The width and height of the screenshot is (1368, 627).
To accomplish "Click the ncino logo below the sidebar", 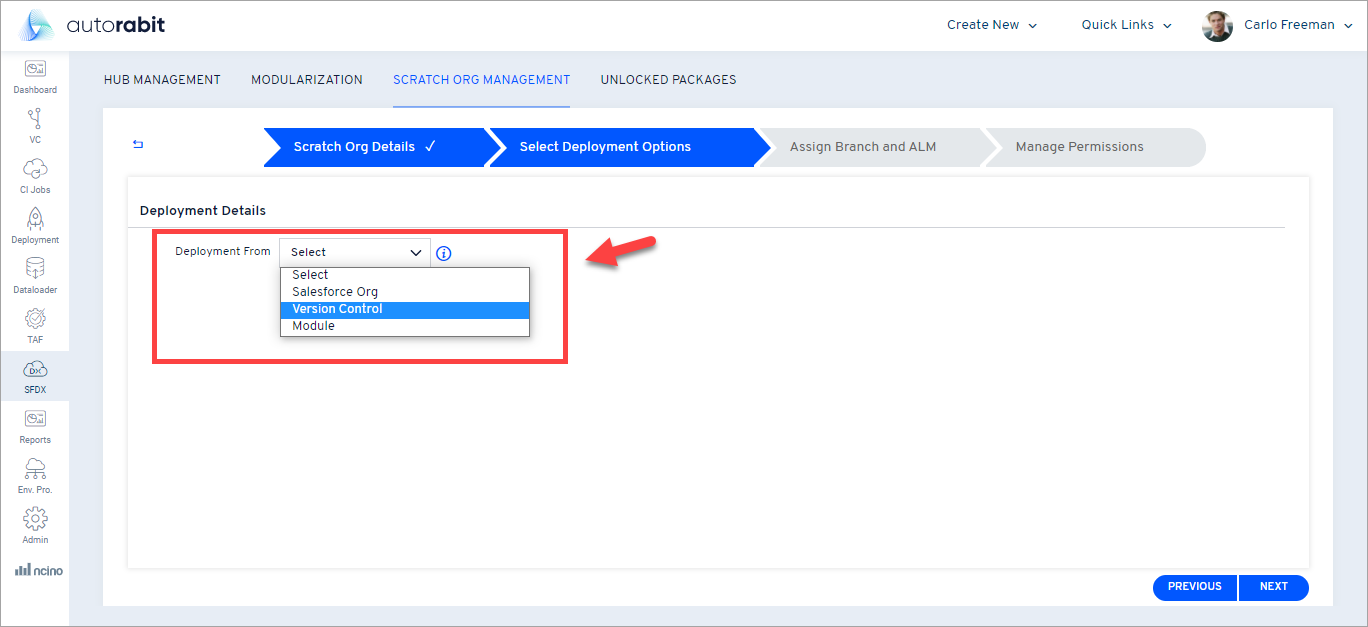I will click(x=38, y=569).
